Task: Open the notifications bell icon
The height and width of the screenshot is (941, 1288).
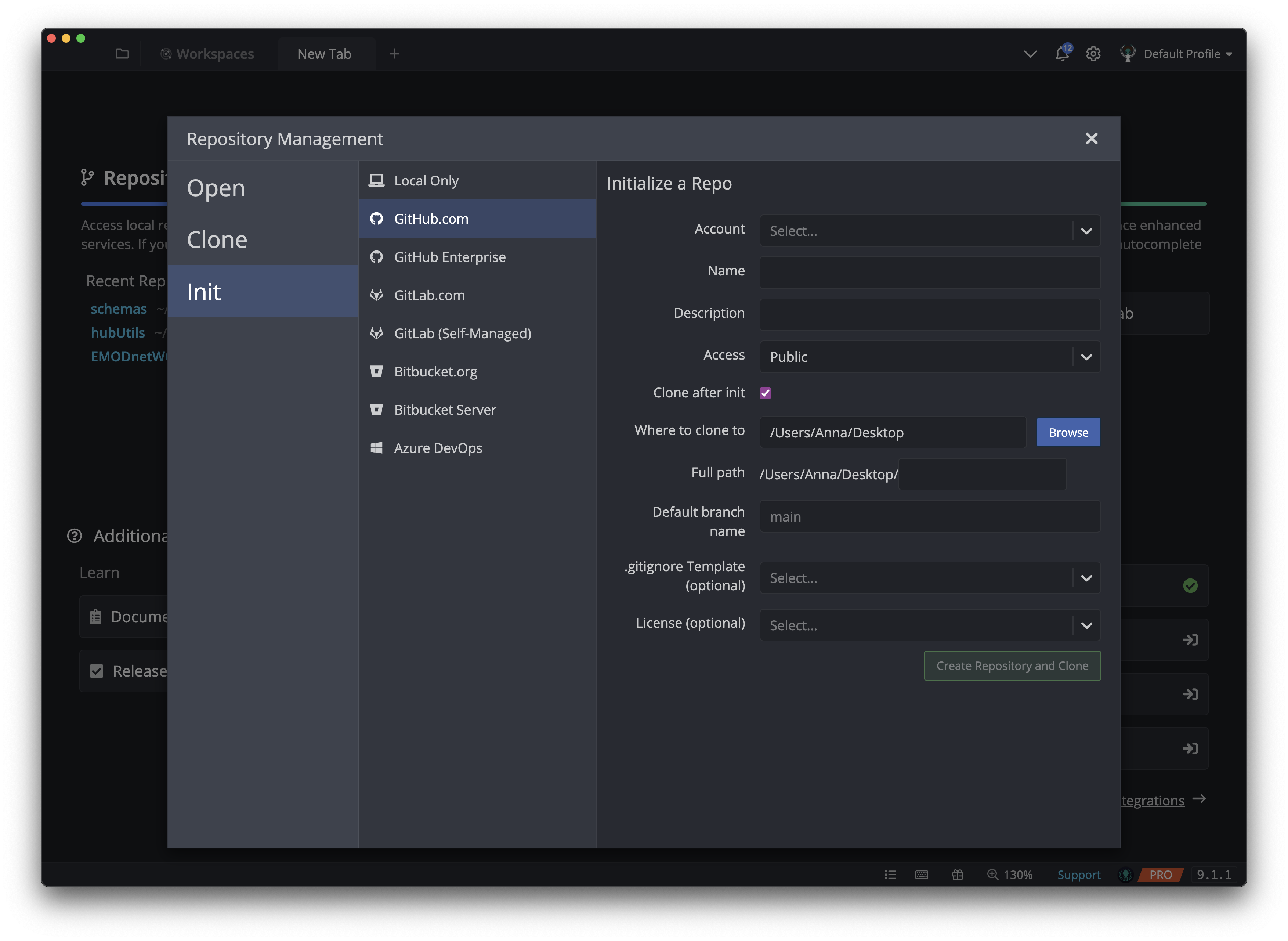Action: pos(1062,54)
